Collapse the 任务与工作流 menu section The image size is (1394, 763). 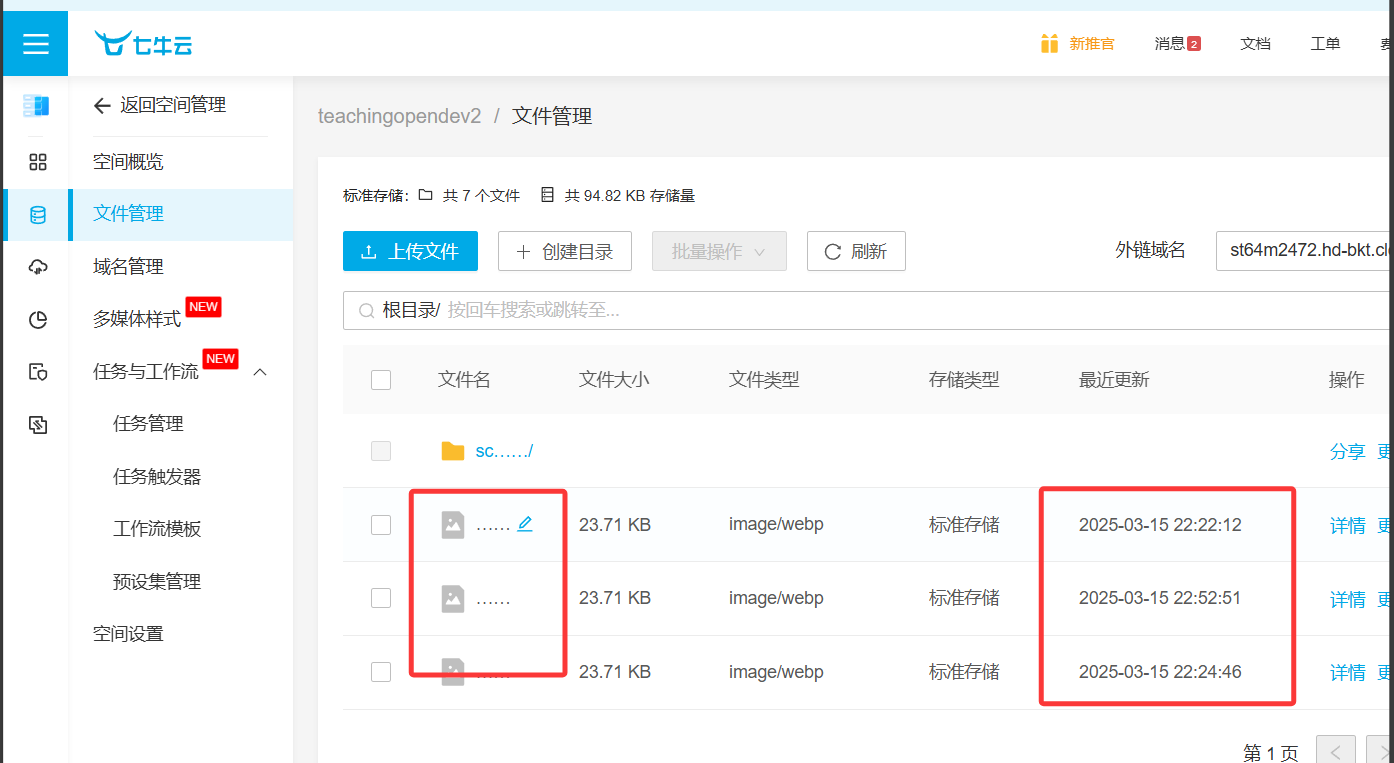coord(260,372)
